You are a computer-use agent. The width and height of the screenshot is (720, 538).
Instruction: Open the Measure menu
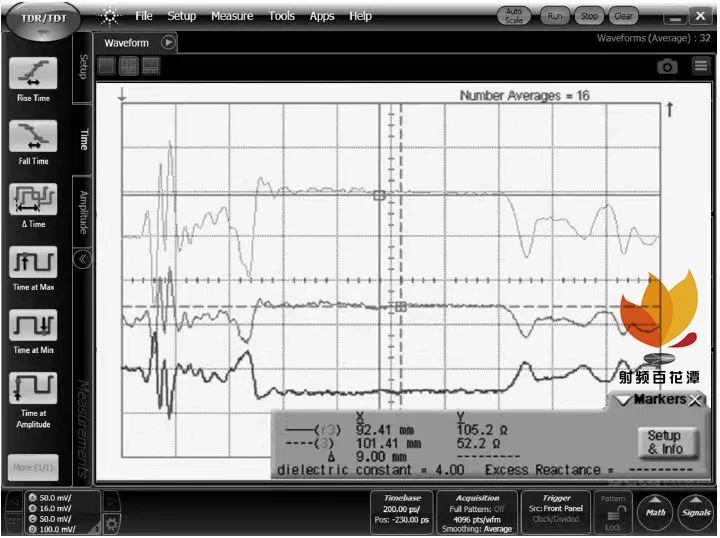(x=232, y=16)
